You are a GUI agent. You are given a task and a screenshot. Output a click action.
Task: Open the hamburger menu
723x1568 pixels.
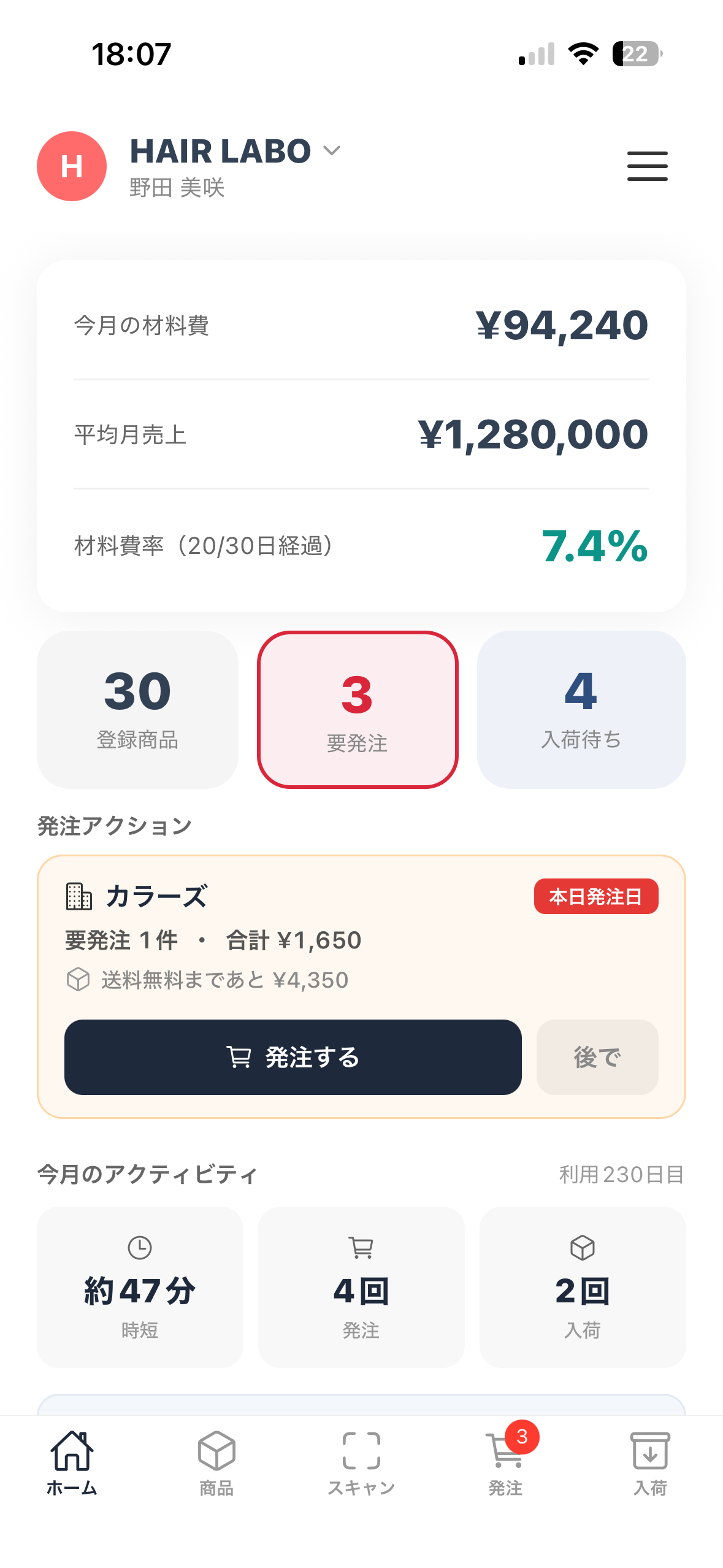647,166
